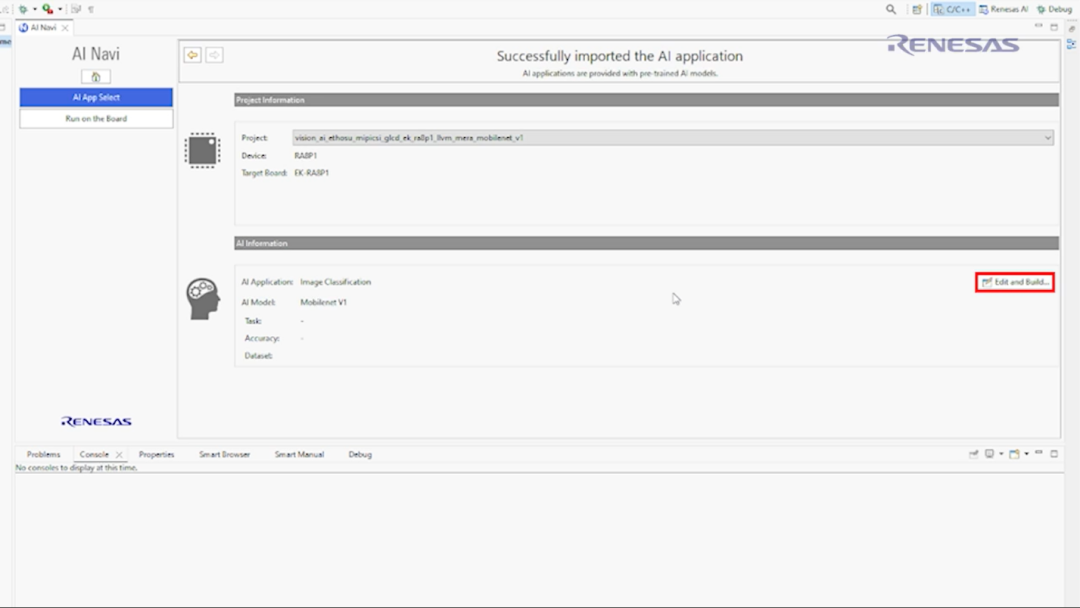Click the link-style icon in right trim bar
Screen dimensions: 1080x608
[x=1072, y=28]
